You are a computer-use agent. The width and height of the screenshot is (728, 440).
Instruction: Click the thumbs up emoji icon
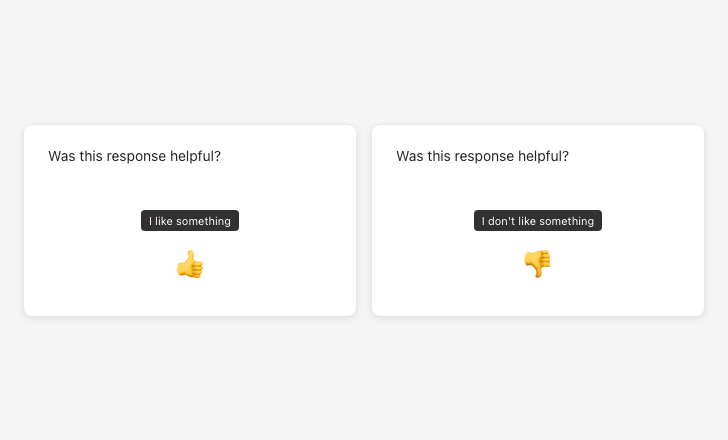(x=190, y=264)
